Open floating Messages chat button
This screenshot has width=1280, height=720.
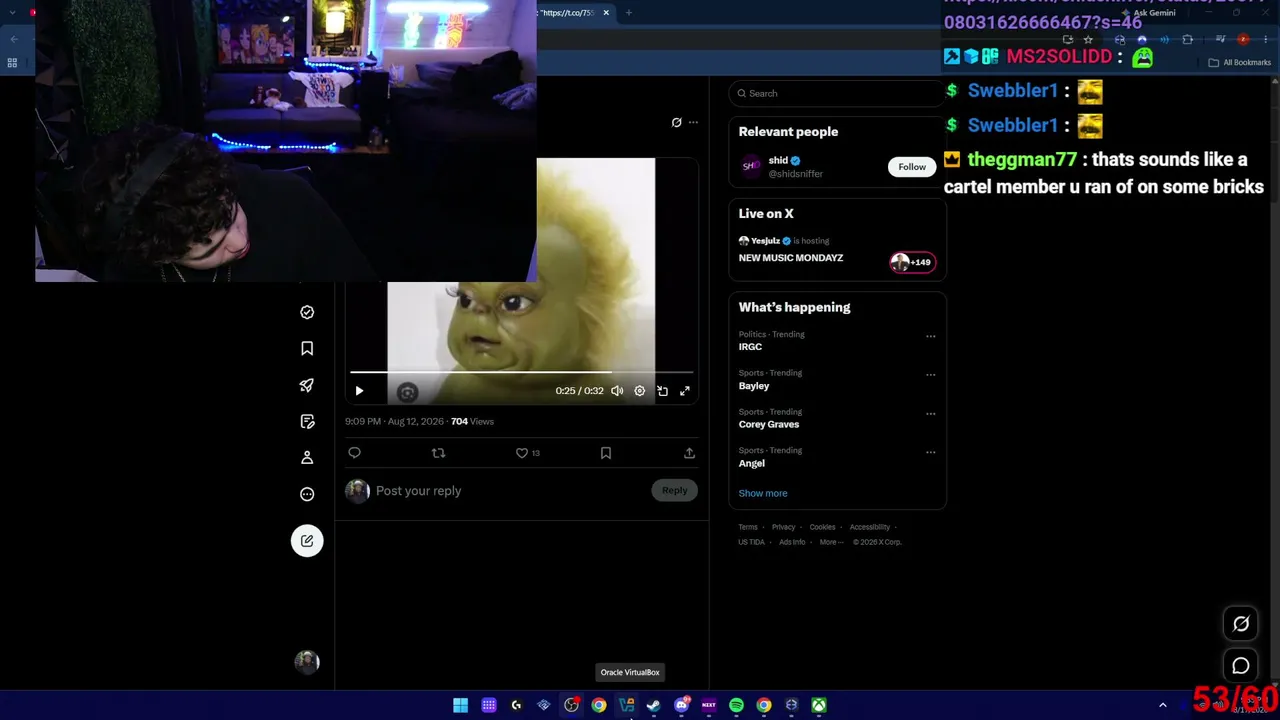point(1241,666)
